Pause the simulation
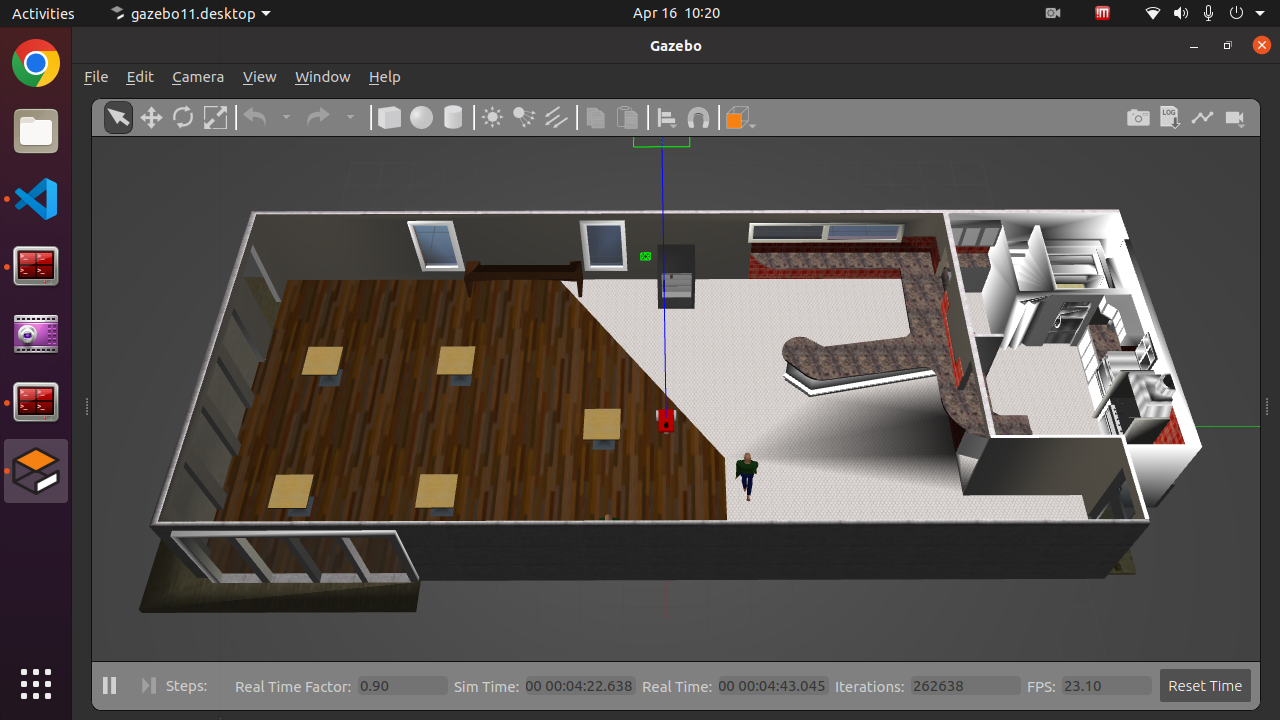 (x=110, y=686)
